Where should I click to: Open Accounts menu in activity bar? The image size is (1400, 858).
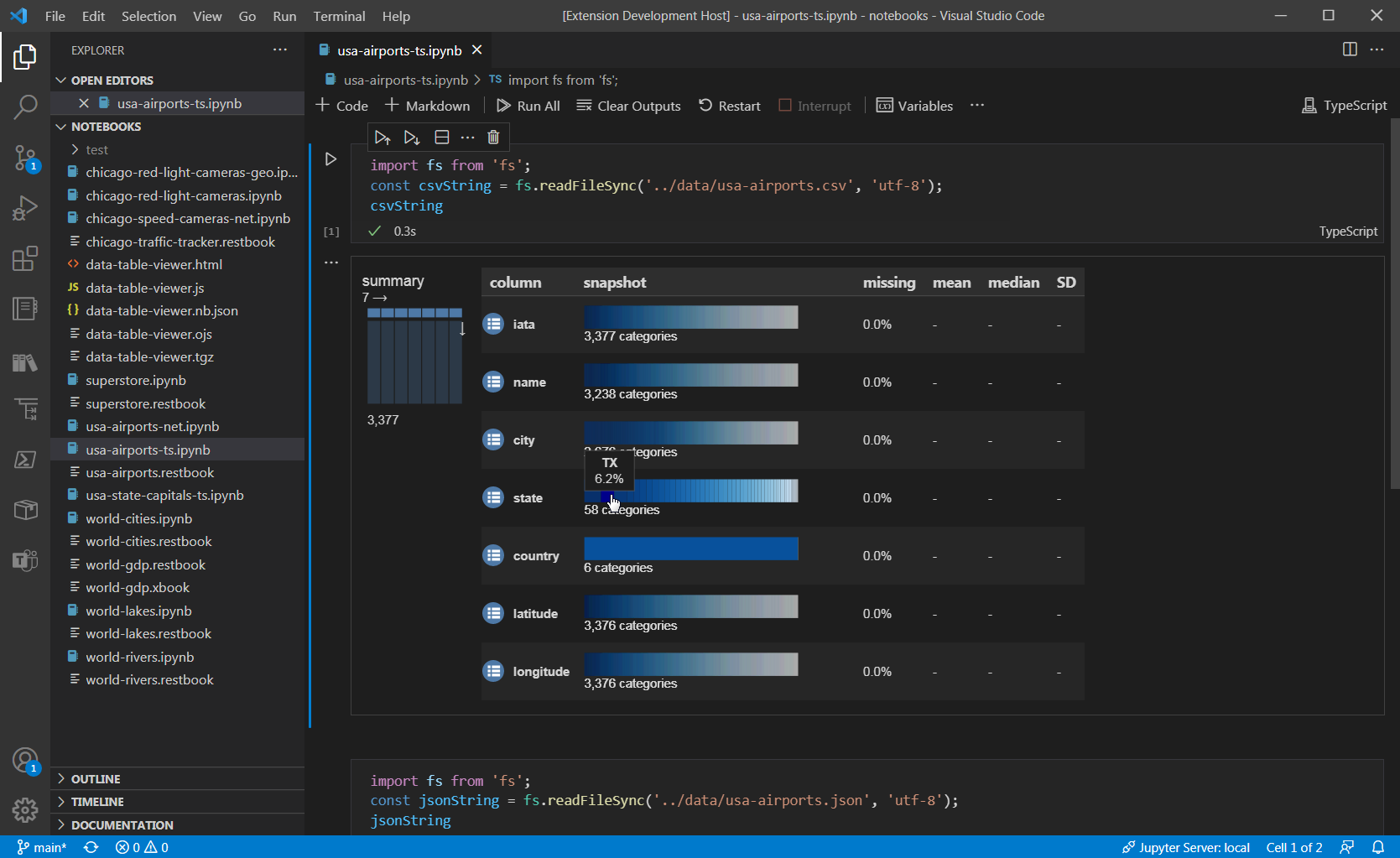click(x=25, y=761)
